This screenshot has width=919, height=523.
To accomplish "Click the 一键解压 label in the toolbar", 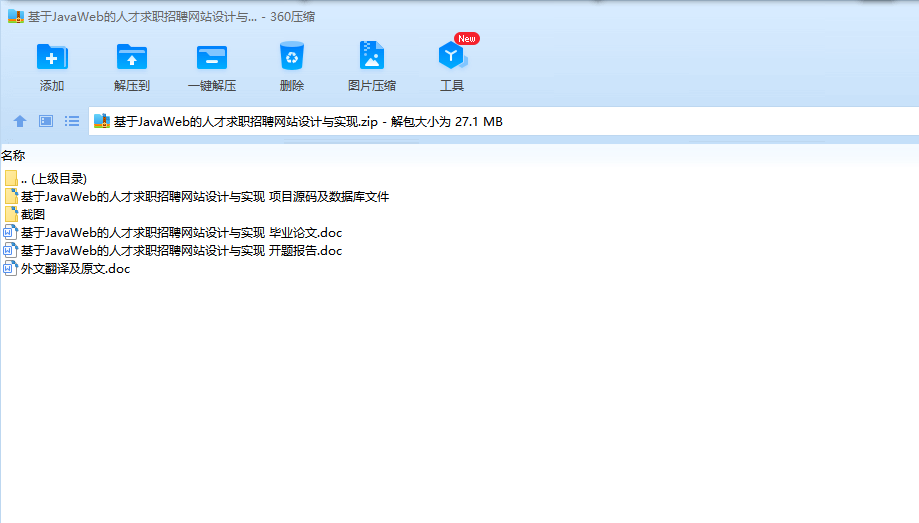I will click(212, 86).
